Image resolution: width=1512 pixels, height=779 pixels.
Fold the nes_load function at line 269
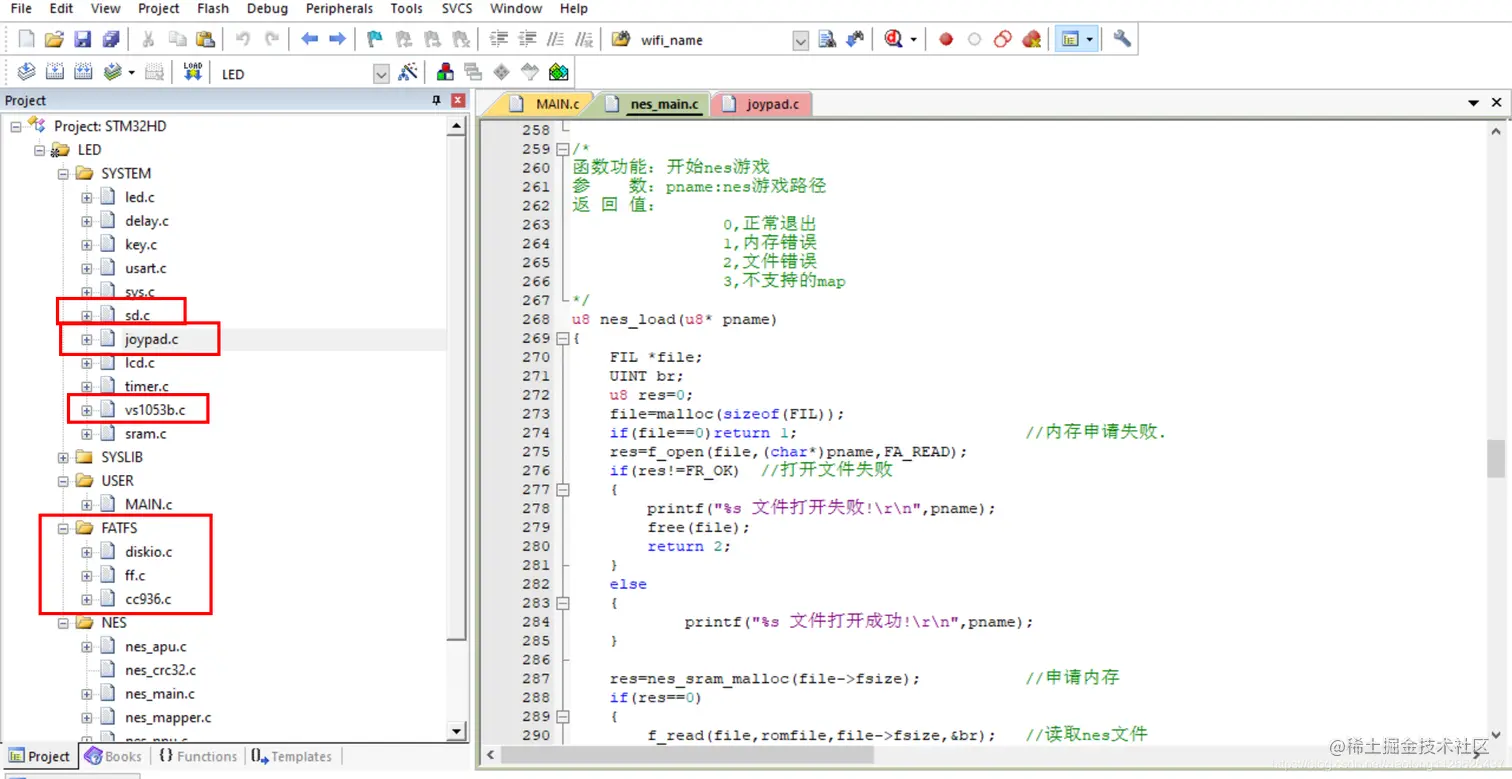[x=562, y=338]
